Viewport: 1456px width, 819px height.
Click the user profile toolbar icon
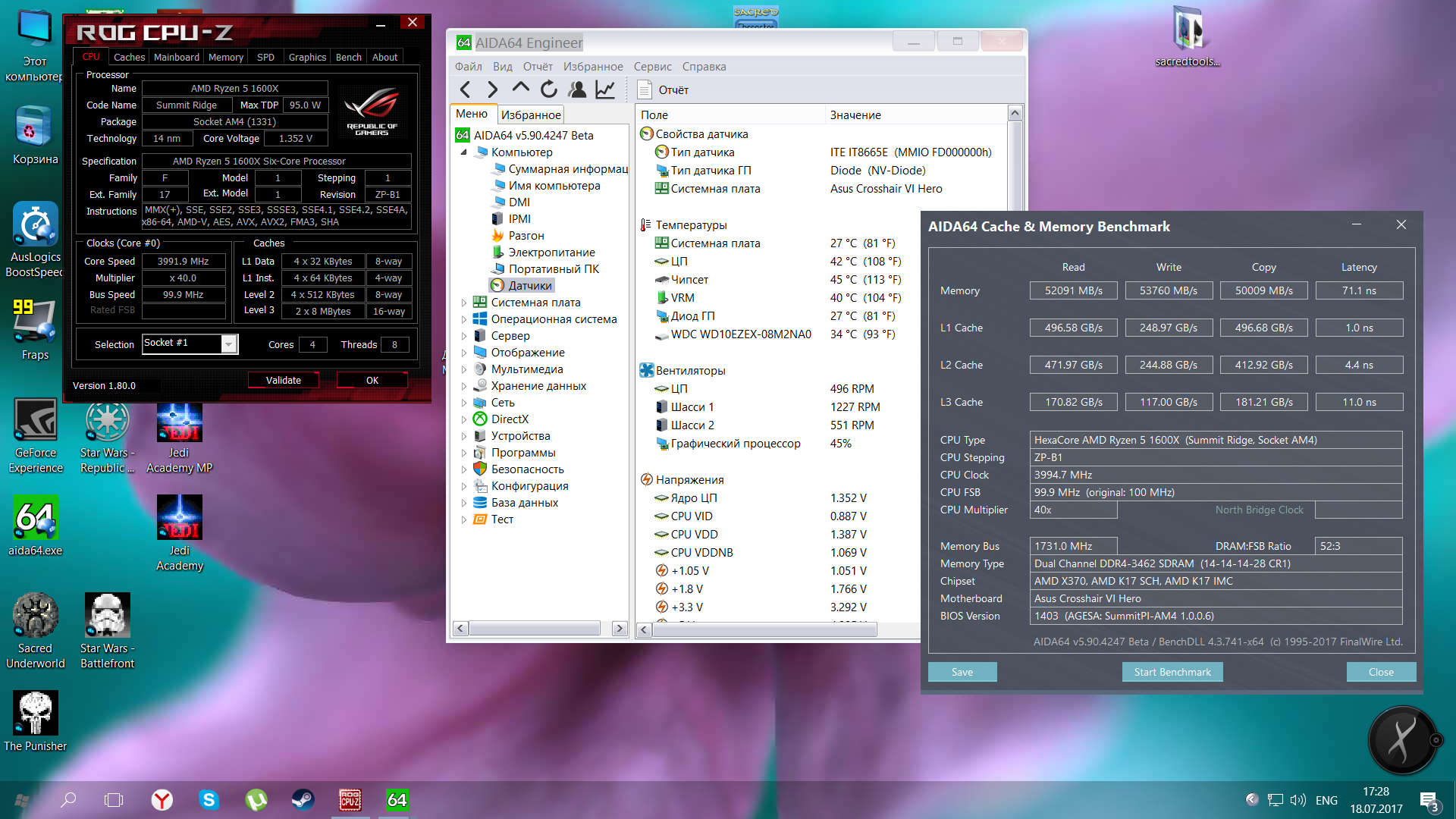pyautogui.click(x=577, y=89)
